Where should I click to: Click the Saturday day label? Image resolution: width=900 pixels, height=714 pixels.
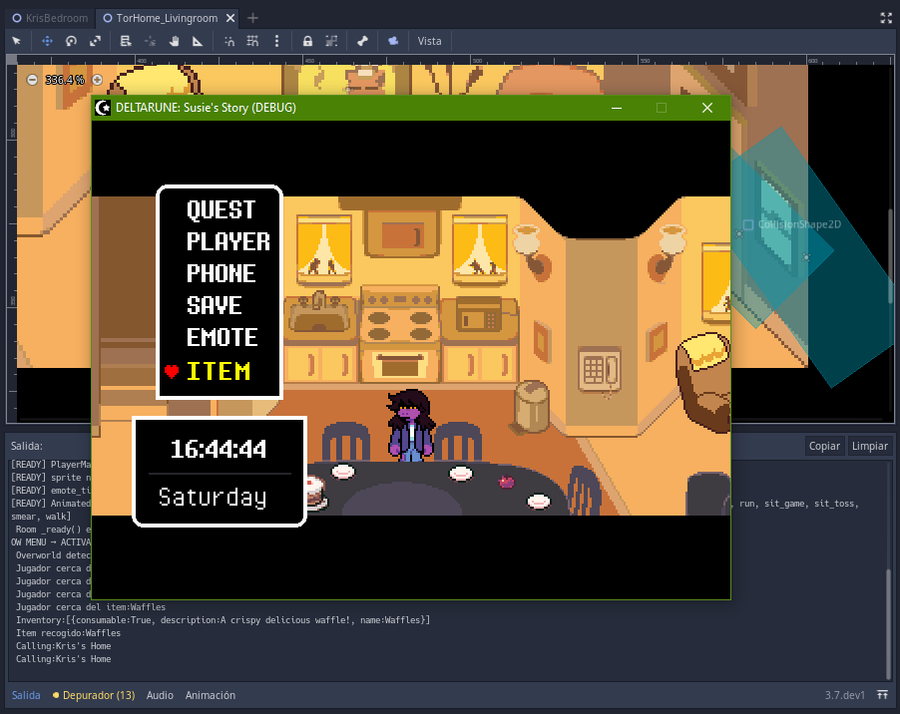212,497
